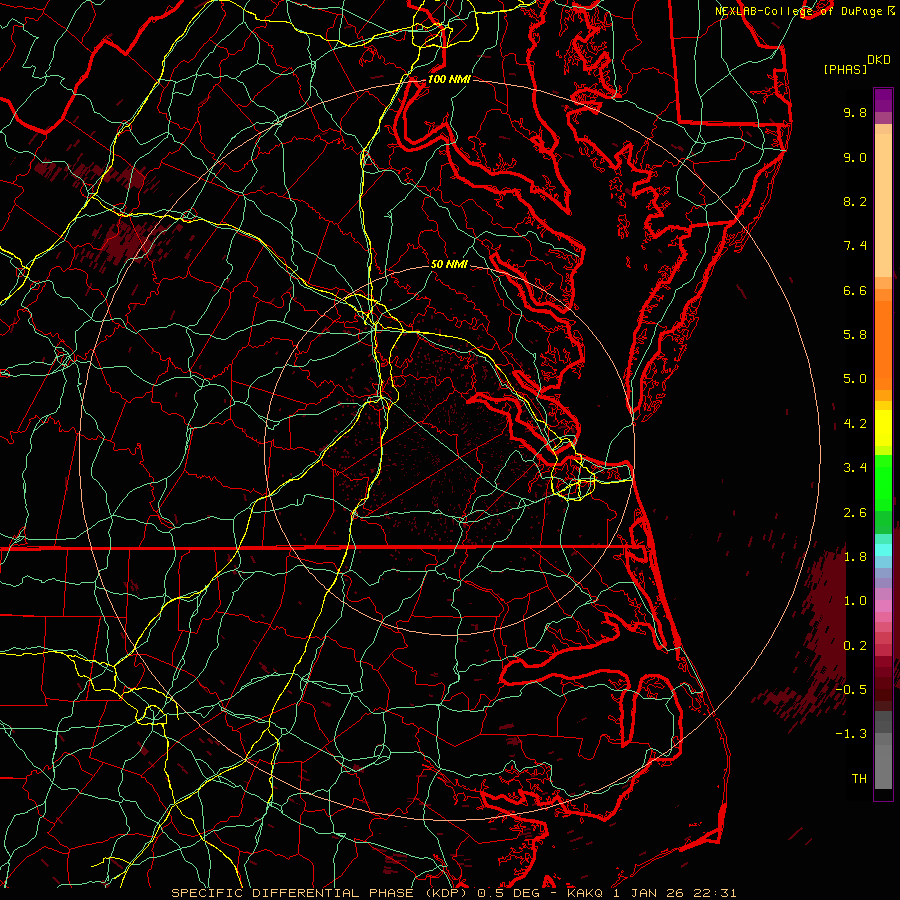Click the [PHAS] units label
The width and height of the screenshot is (900, 900).
pyautogui.click(x=845, y=70)
